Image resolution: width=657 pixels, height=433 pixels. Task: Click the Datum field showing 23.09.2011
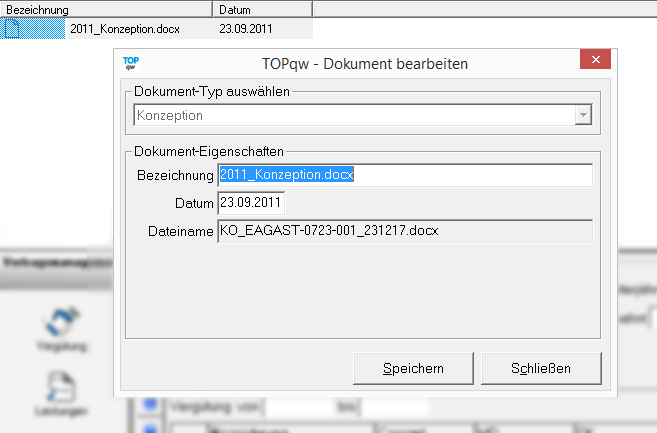pyautogui.click(x=251, y=203)
